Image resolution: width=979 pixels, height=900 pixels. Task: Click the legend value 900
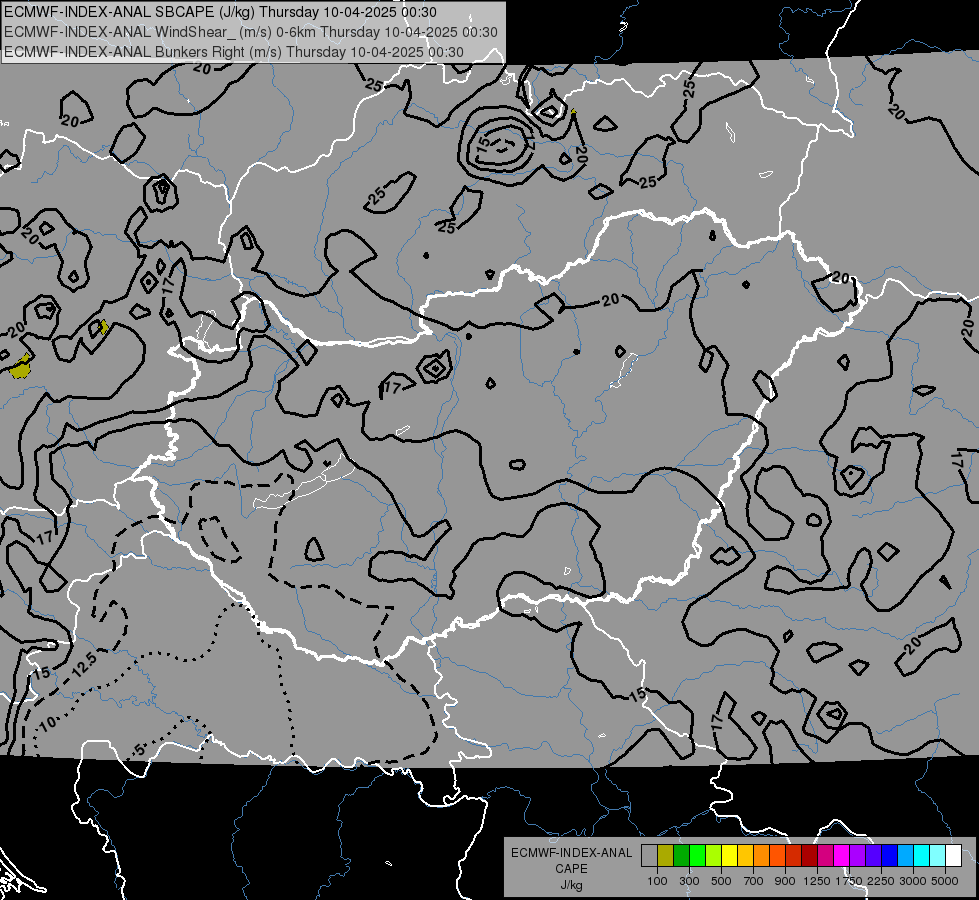point(785,881)
